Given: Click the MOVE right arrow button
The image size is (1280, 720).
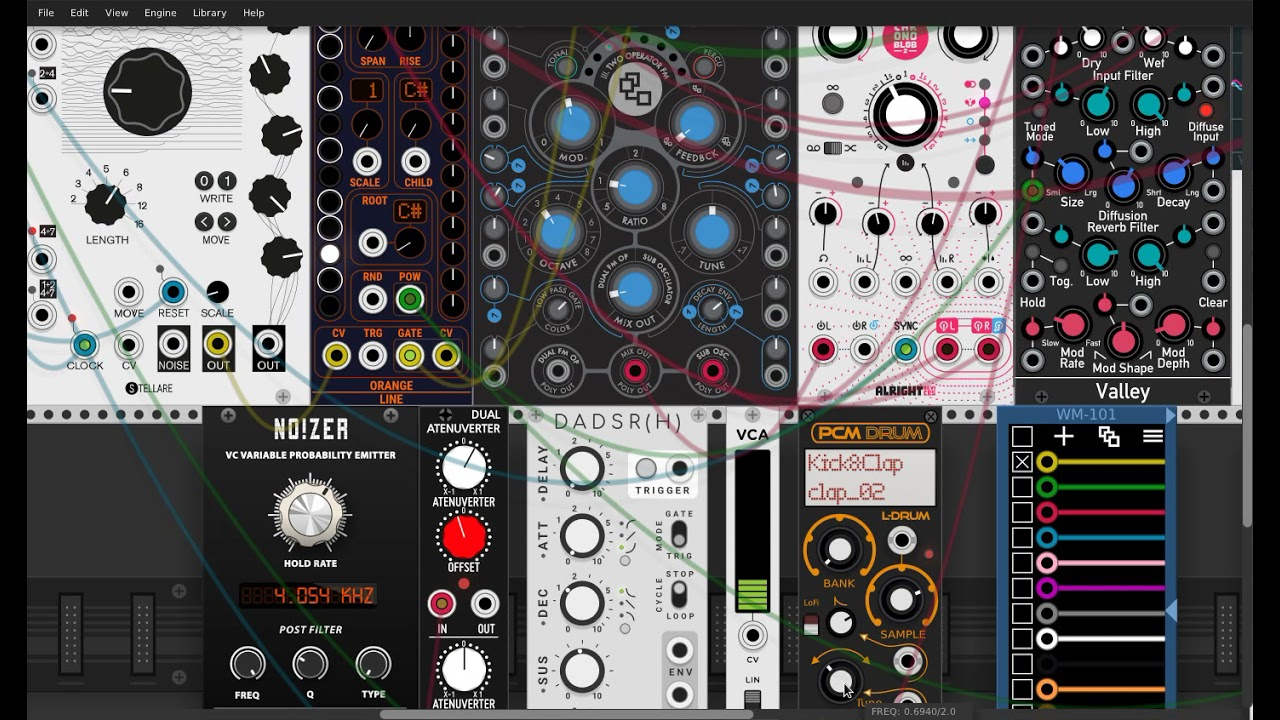Looking at the screenshot, I should coord(227,222).
